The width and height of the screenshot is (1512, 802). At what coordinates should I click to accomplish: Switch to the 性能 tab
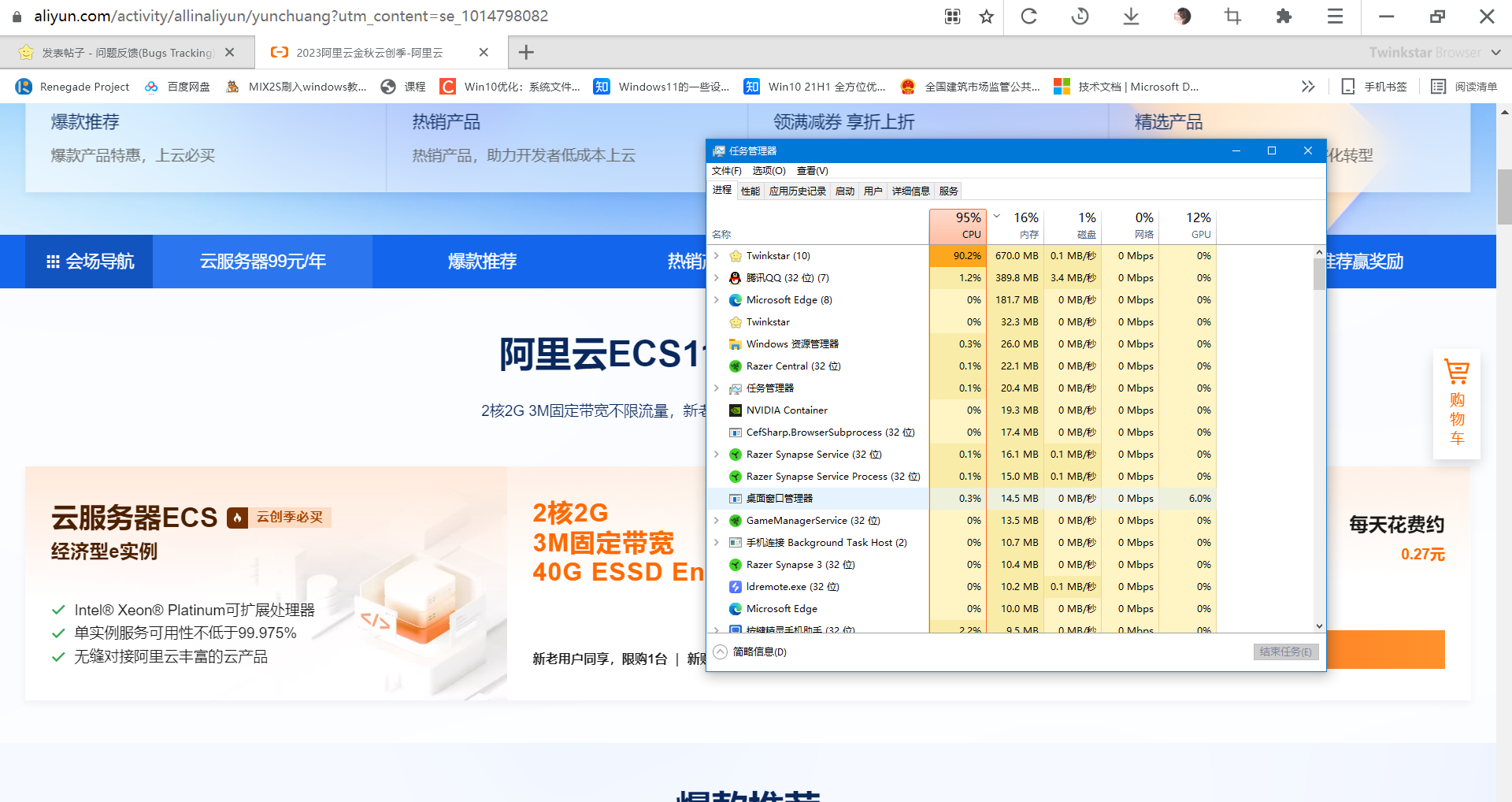coord(750,191)
